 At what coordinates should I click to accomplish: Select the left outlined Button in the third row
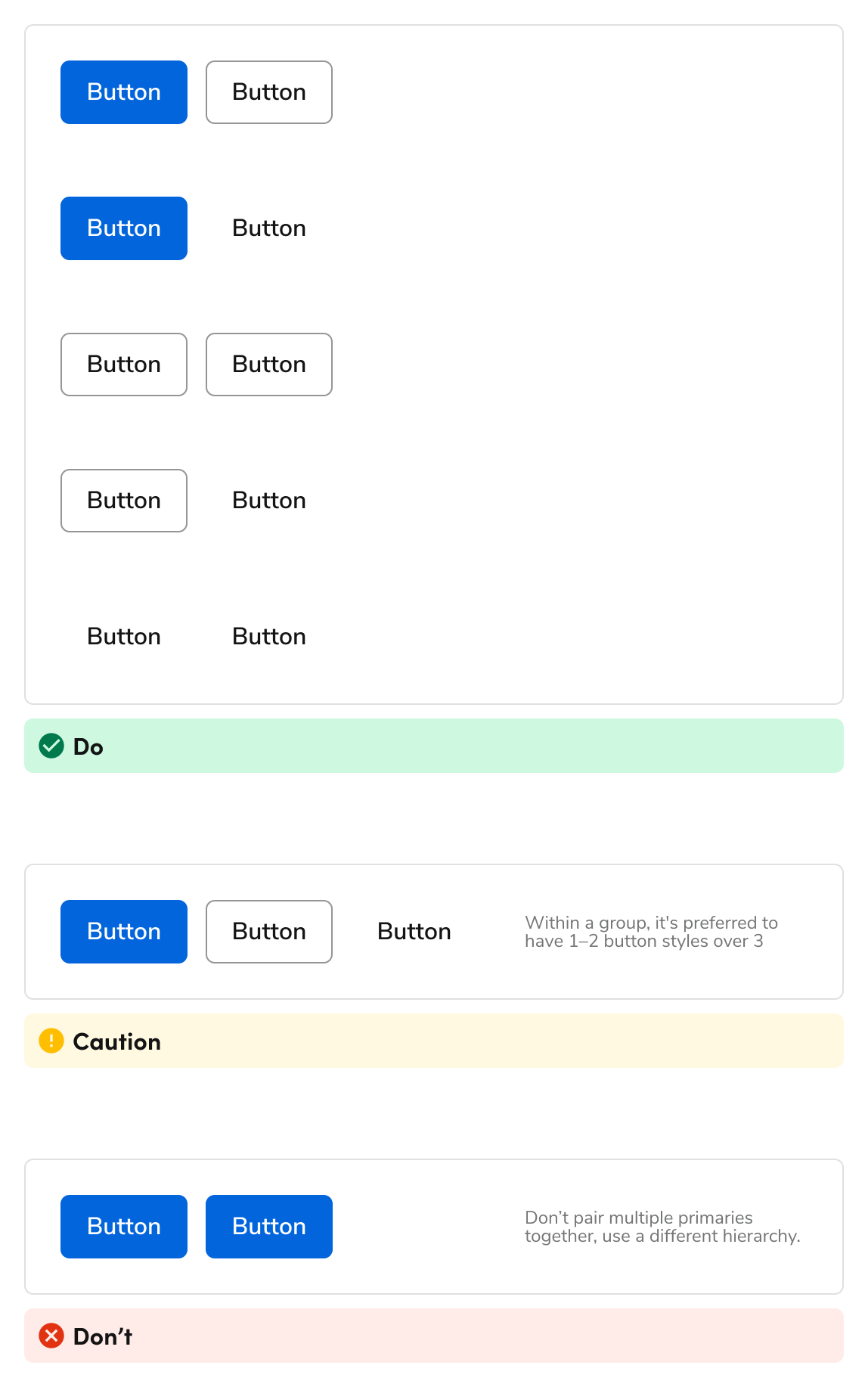(123, 365)
